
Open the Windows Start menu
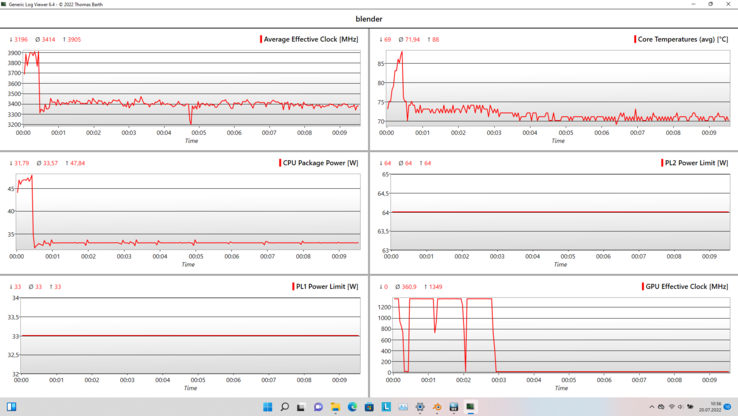click(267, 407)
